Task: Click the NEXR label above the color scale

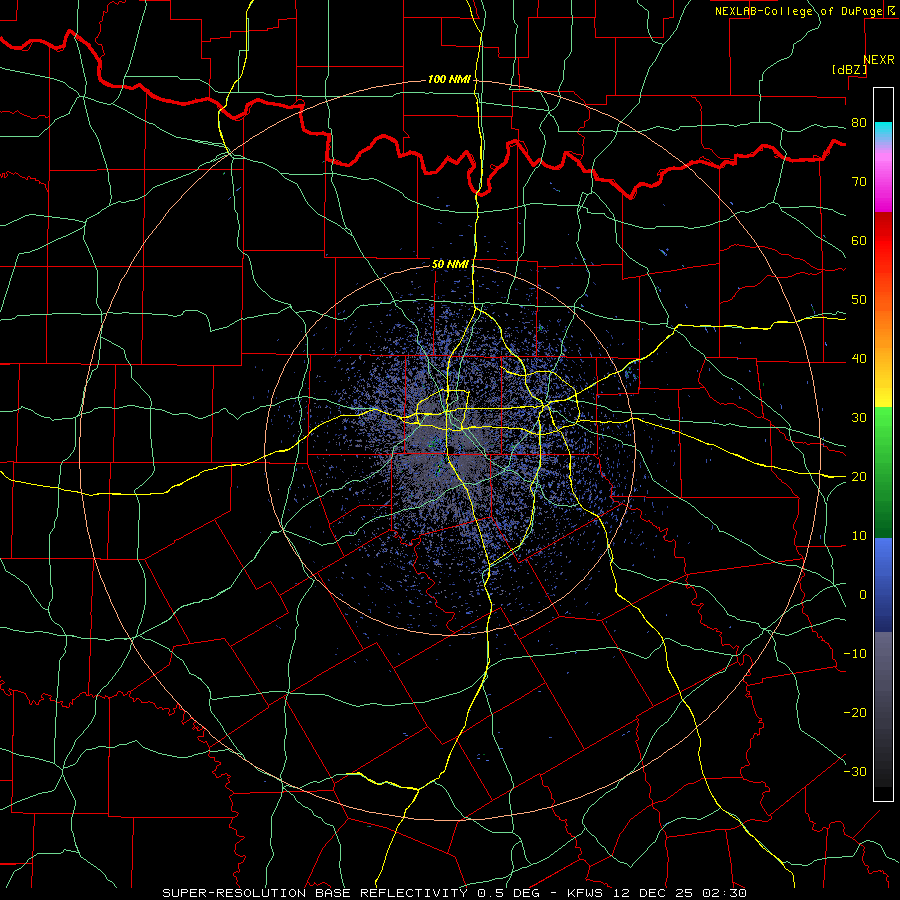Action: point(879,60)
